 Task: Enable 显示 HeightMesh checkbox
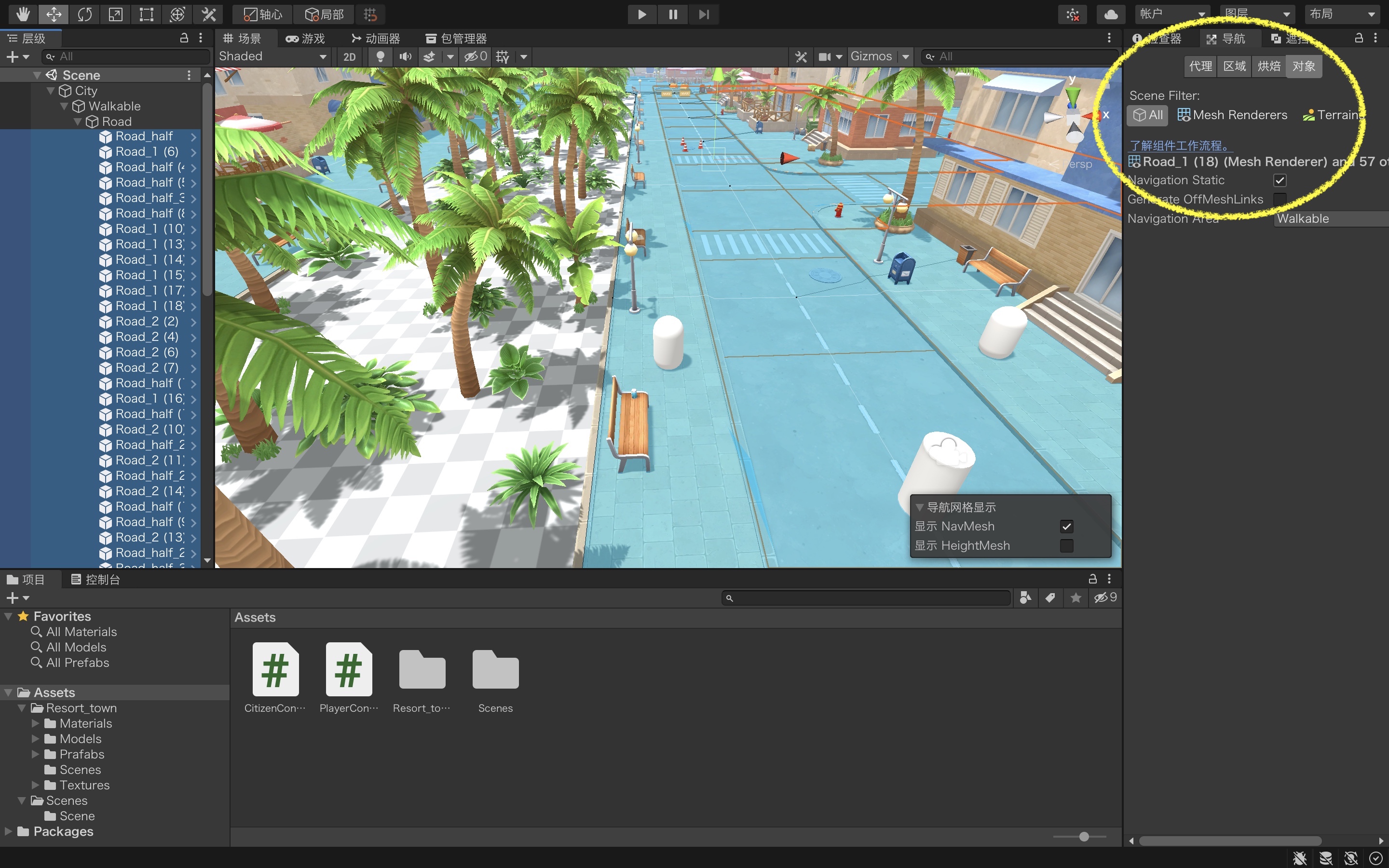pos(1066,545)
